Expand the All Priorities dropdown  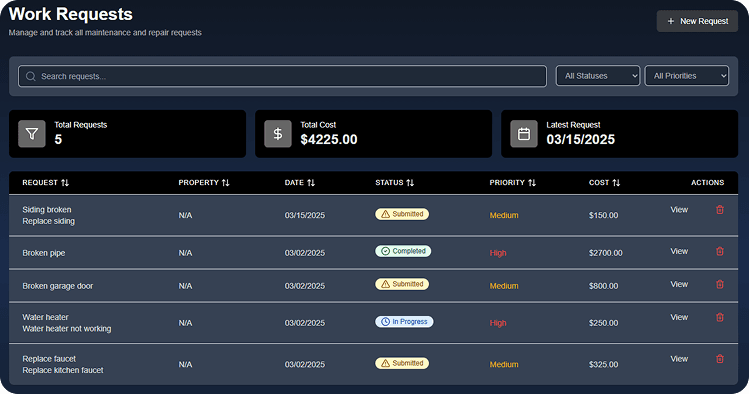pyautogui.click(x=686, y=76)
